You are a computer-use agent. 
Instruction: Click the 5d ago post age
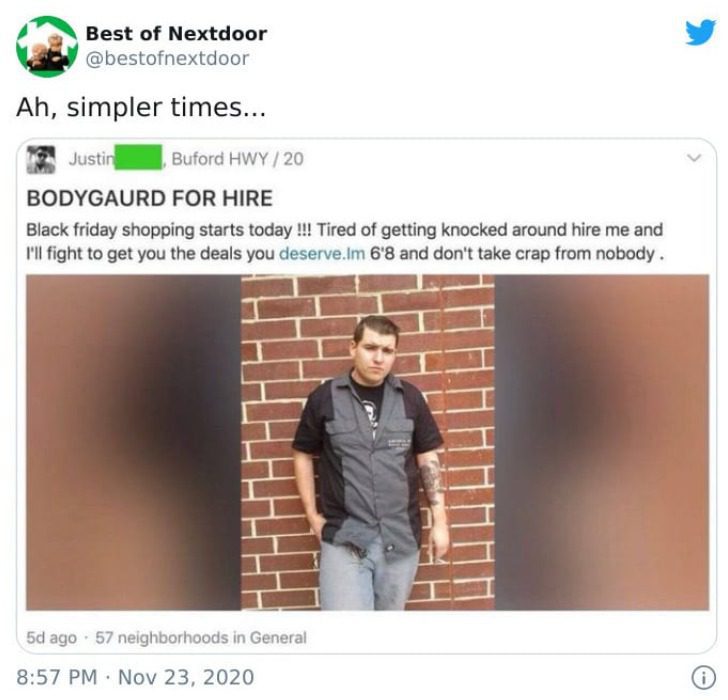(x=52, y=637)
